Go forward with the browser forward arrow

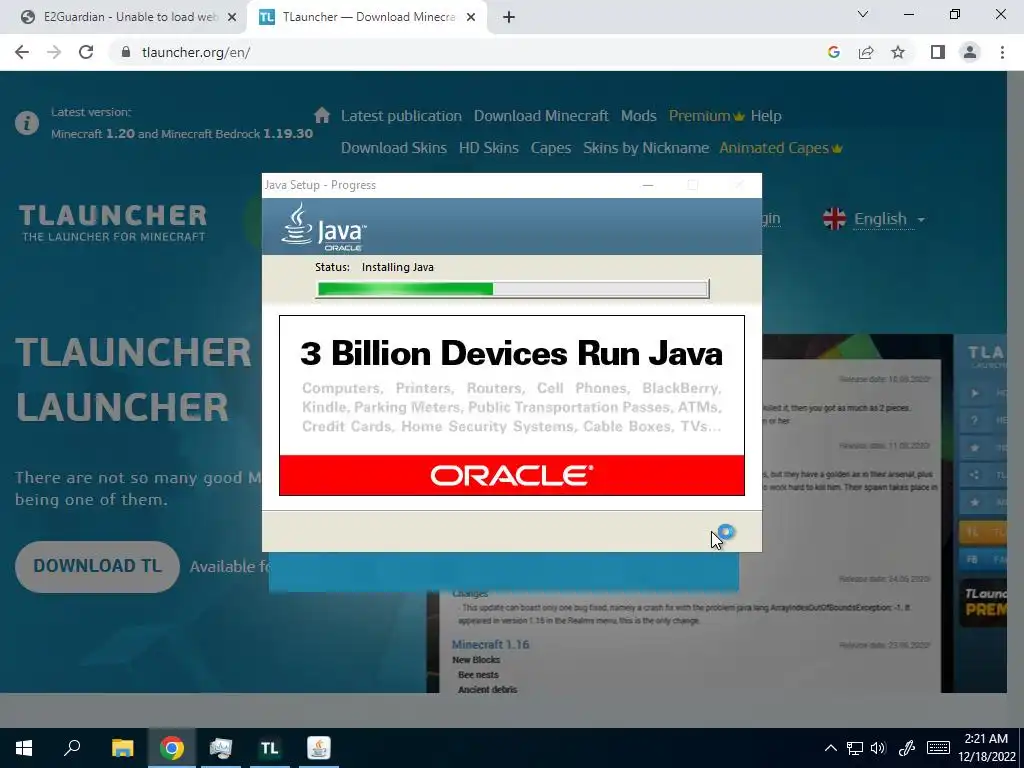coord(54,52)
